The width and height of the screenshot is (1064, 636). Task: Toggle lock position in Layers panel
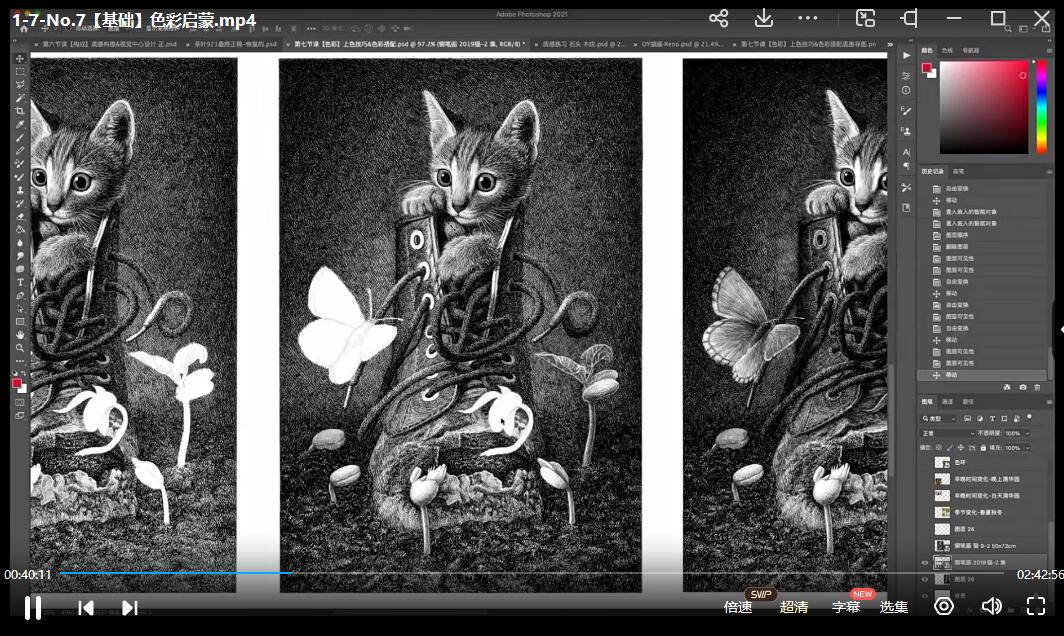(960, 448)
